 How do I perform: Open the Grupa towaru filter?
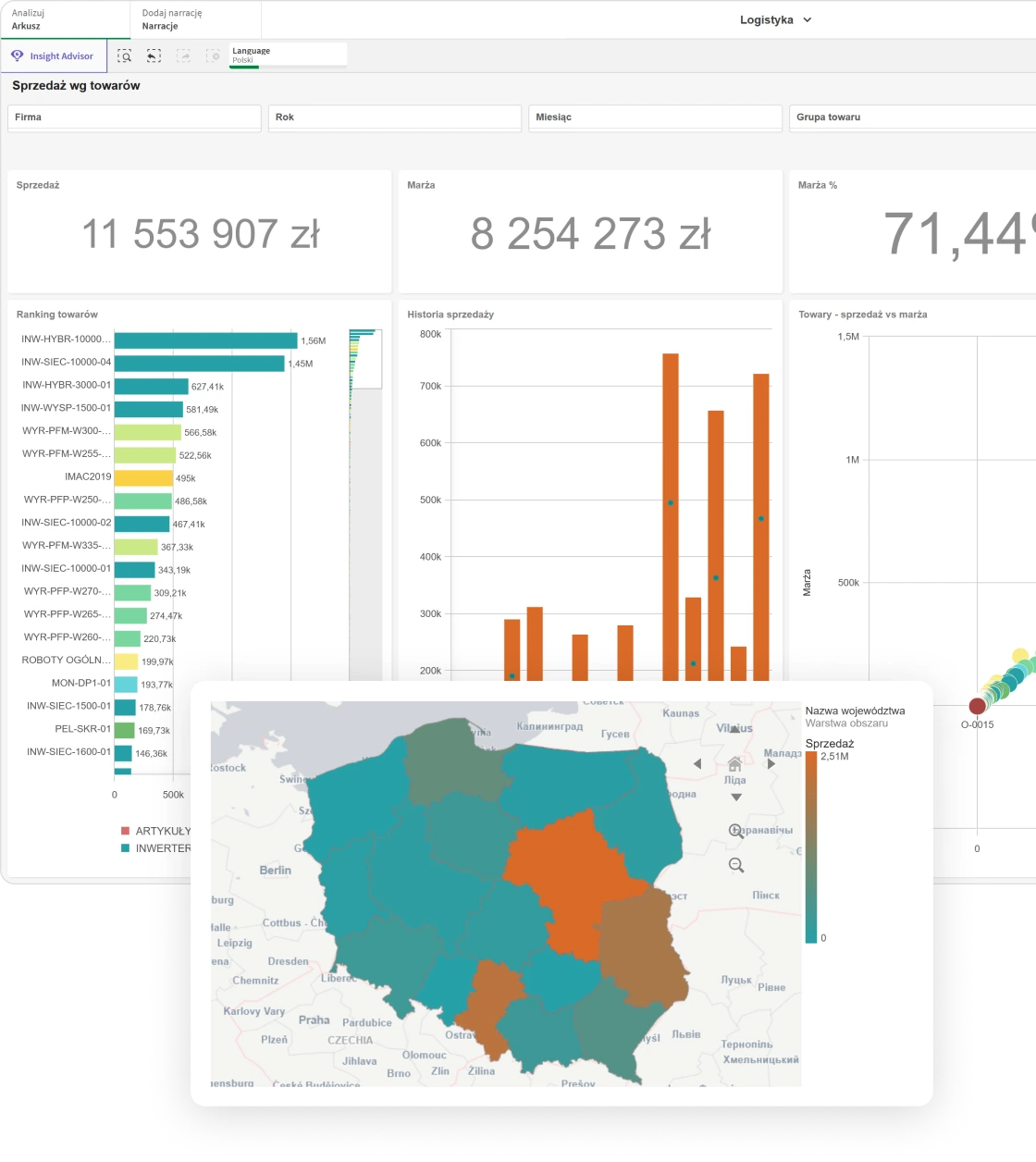tap(911, 117)
